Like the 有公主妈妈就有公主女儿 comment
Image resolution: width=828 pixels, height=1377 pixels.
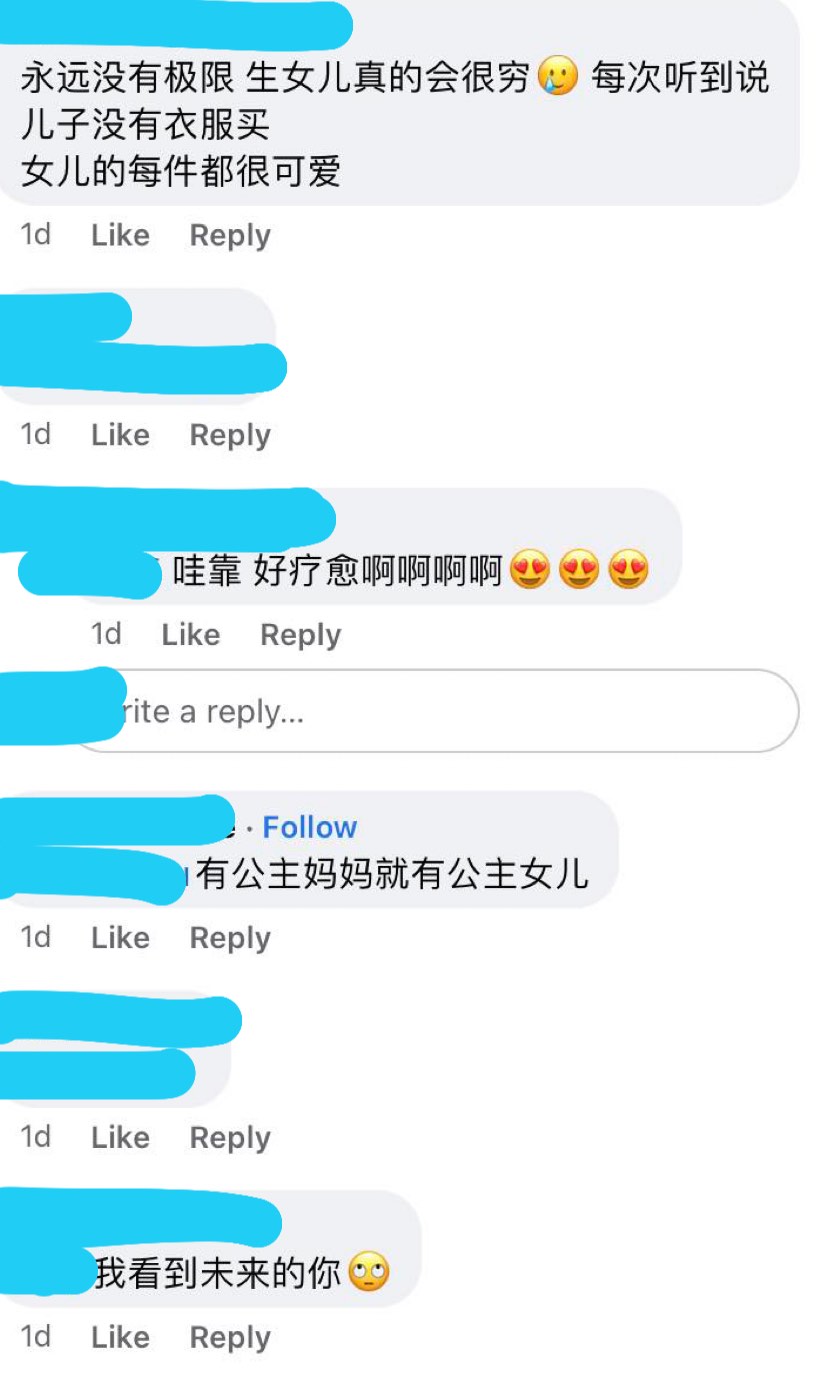point(120,938)
